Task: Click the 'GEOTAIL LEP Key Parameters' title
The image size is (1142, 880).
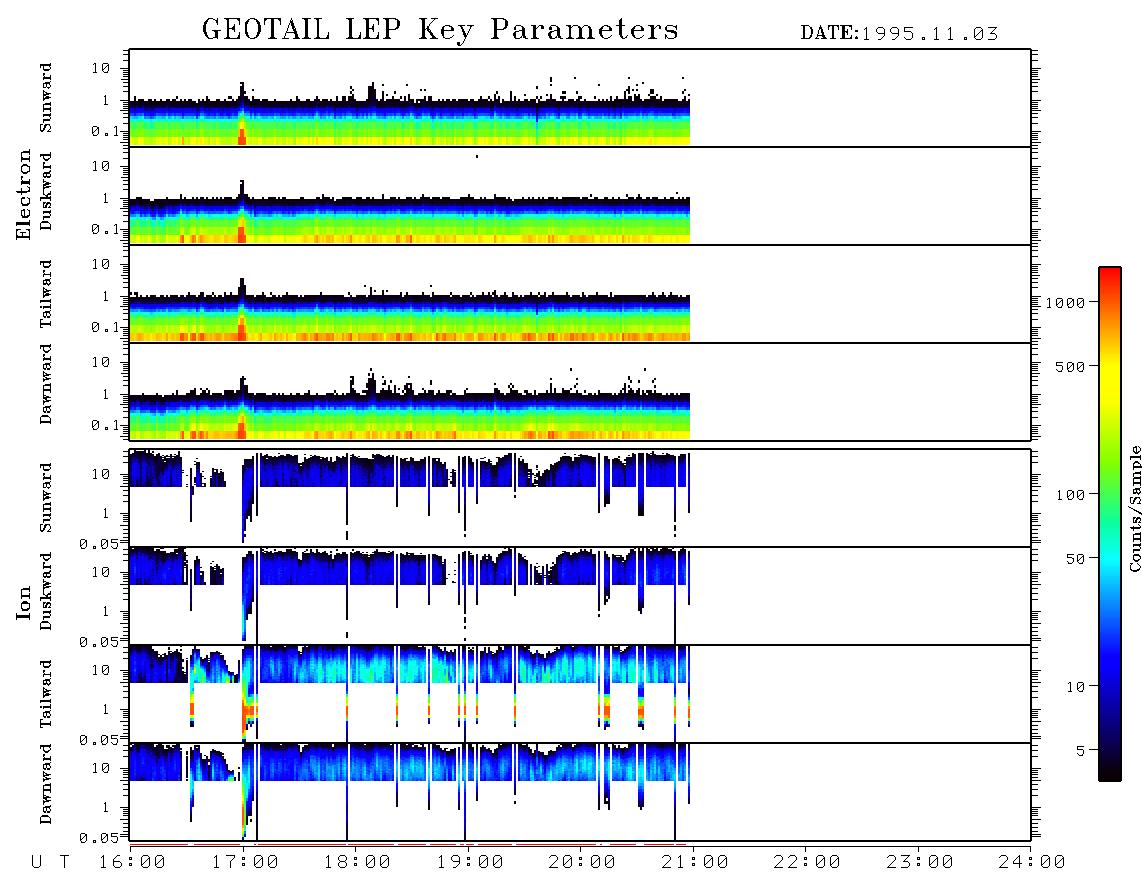Action: point(440,31)
